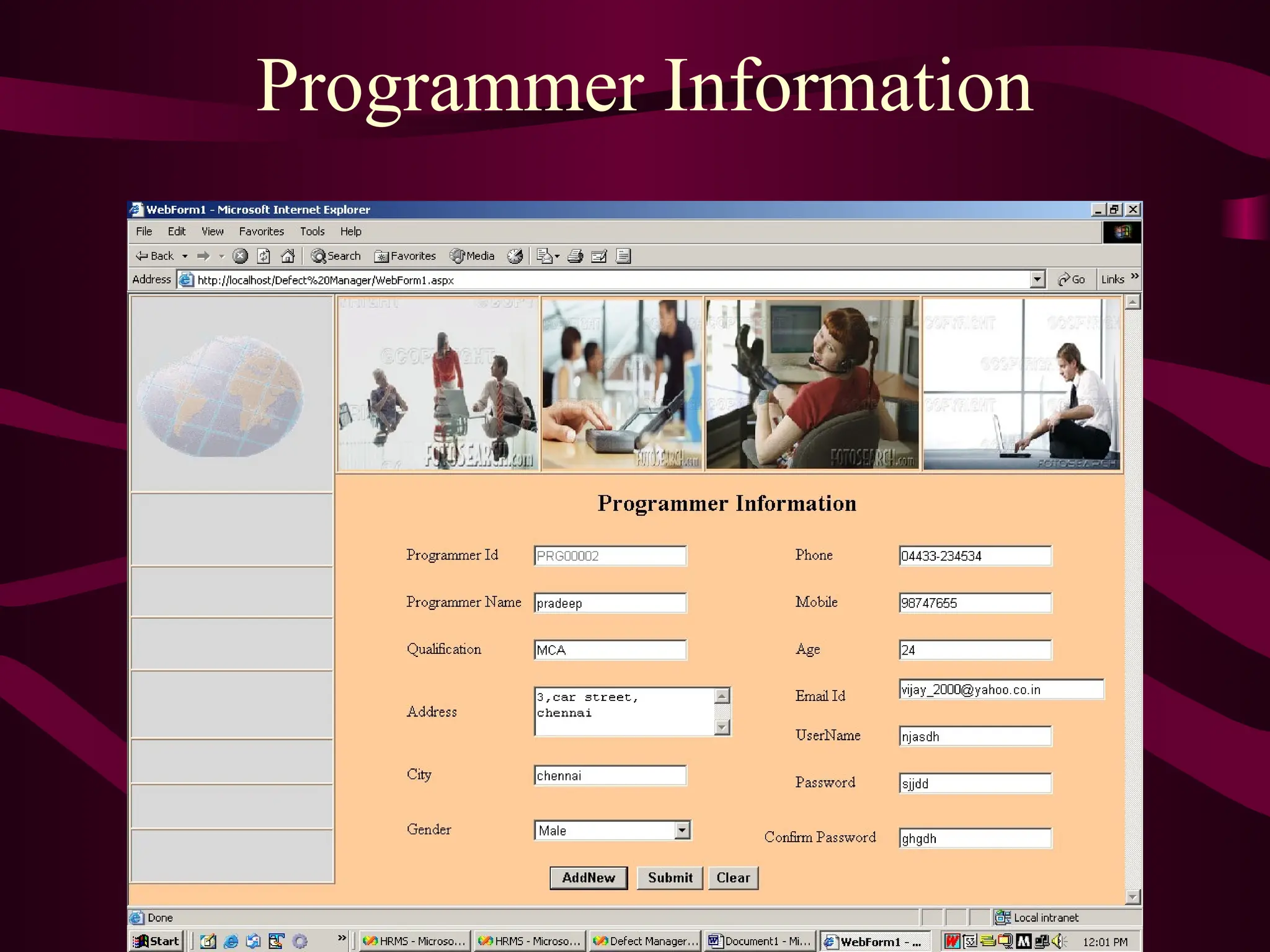Print the page with the Print icon

tap(575, 255)
